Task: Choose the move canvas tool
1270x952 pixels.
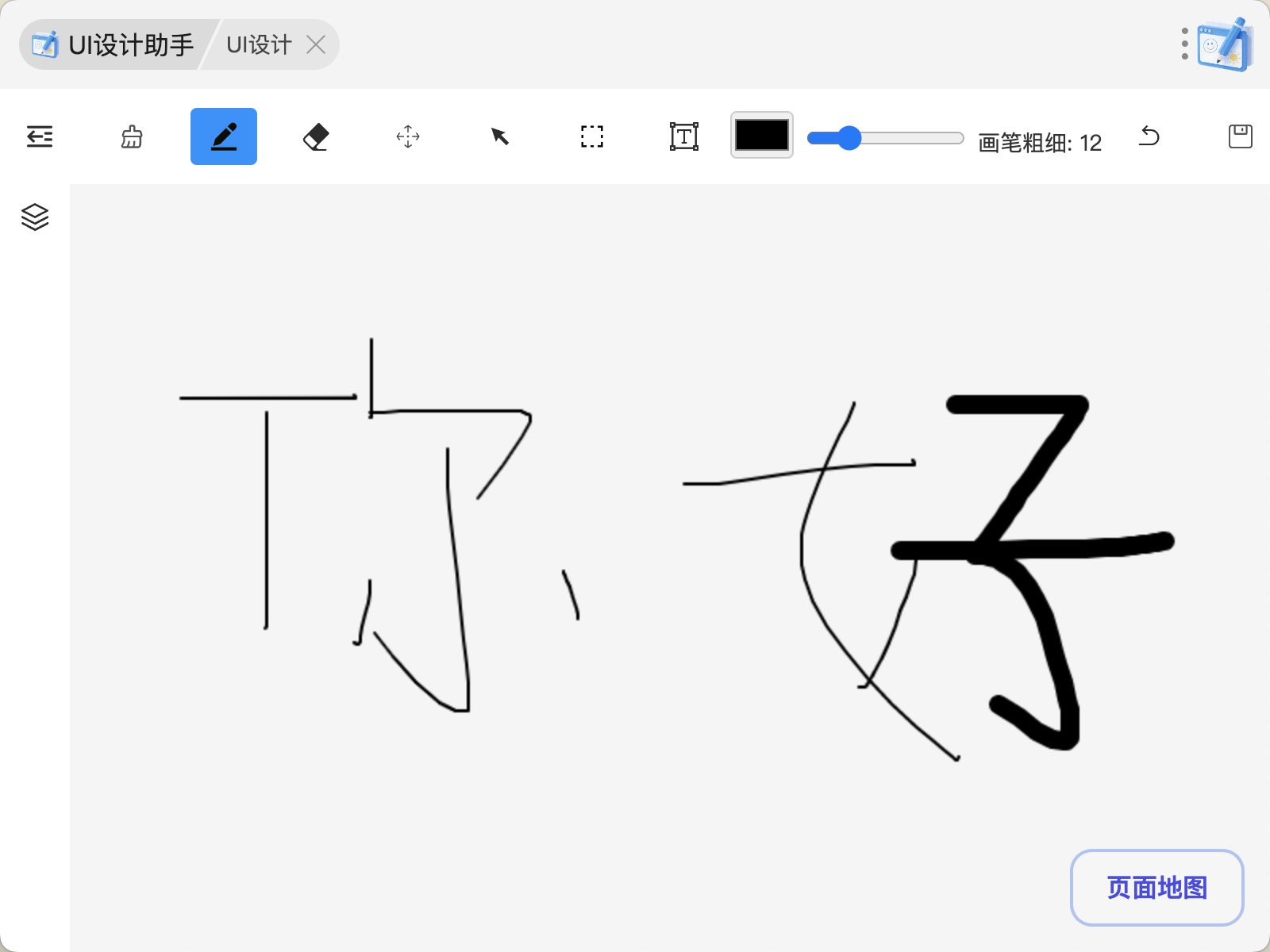Action: point(408,136)
